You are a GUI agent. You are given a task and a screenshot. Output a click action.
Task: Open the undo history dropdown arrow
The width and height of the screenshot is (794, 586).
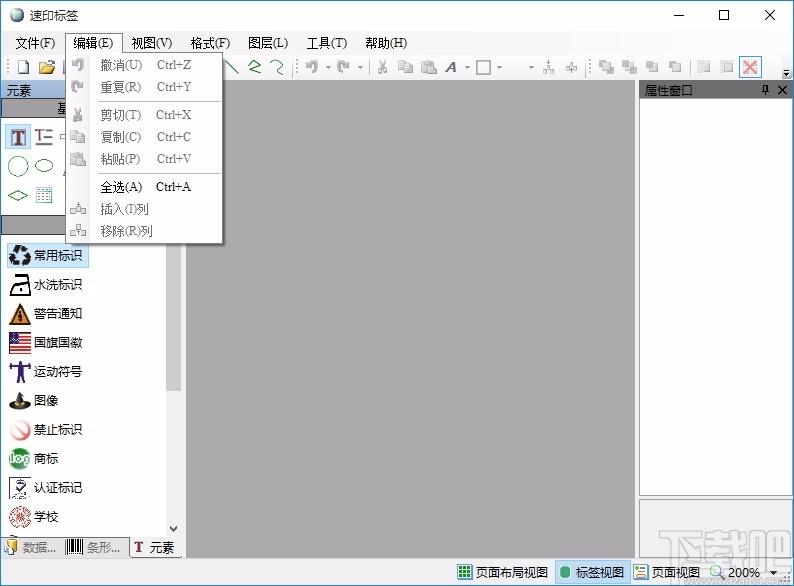(328, 67)
